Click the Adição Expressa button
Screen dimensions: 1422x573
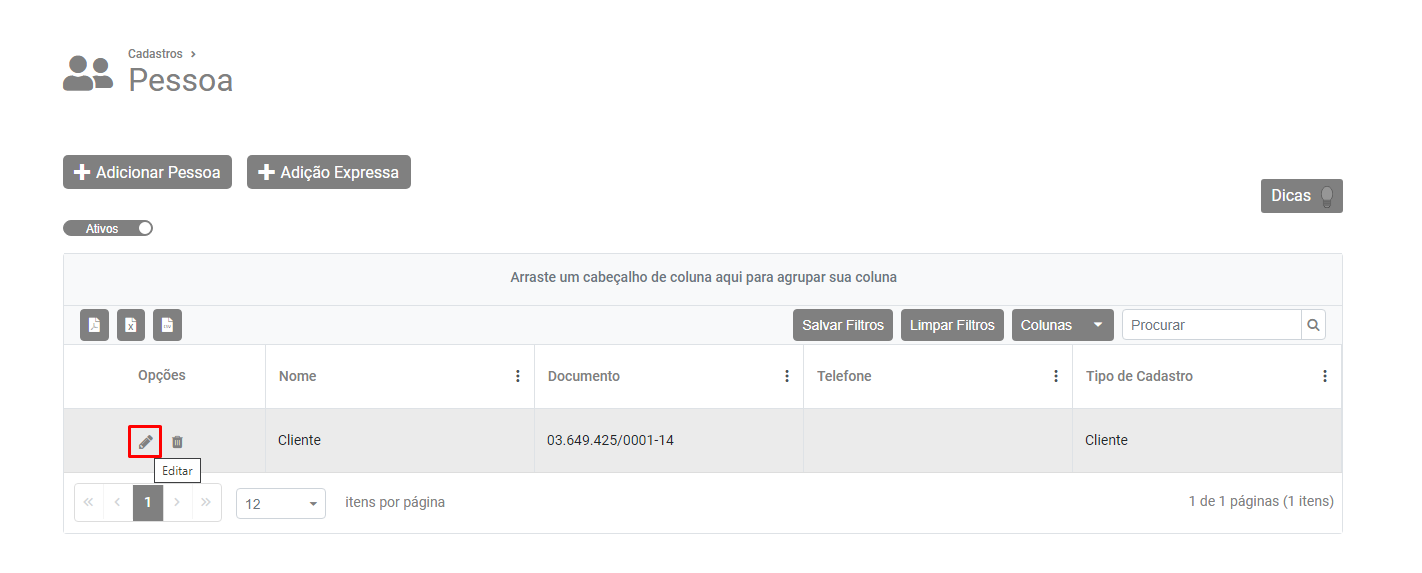tap(328, 172)
